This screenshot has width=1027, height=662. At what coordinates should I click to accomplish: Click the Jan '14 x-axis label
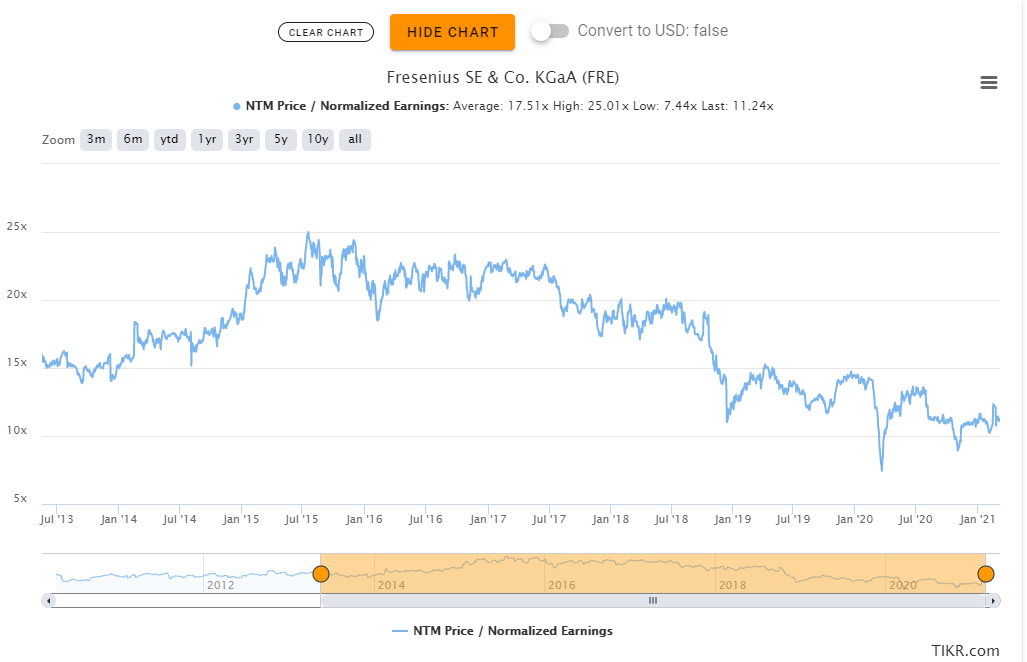click(x=119, y=519)
